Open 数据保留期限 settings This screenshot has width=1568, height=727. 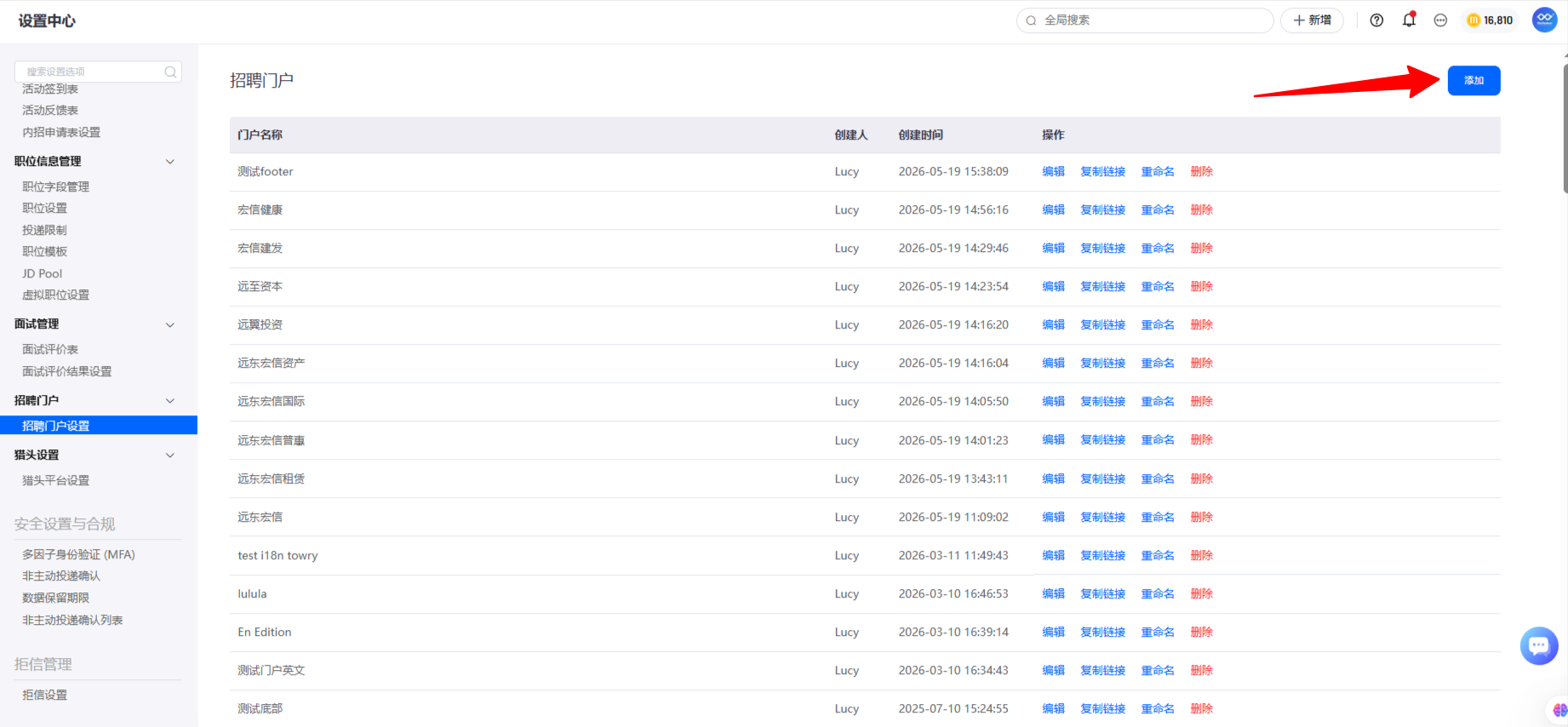tap(55, 598)
